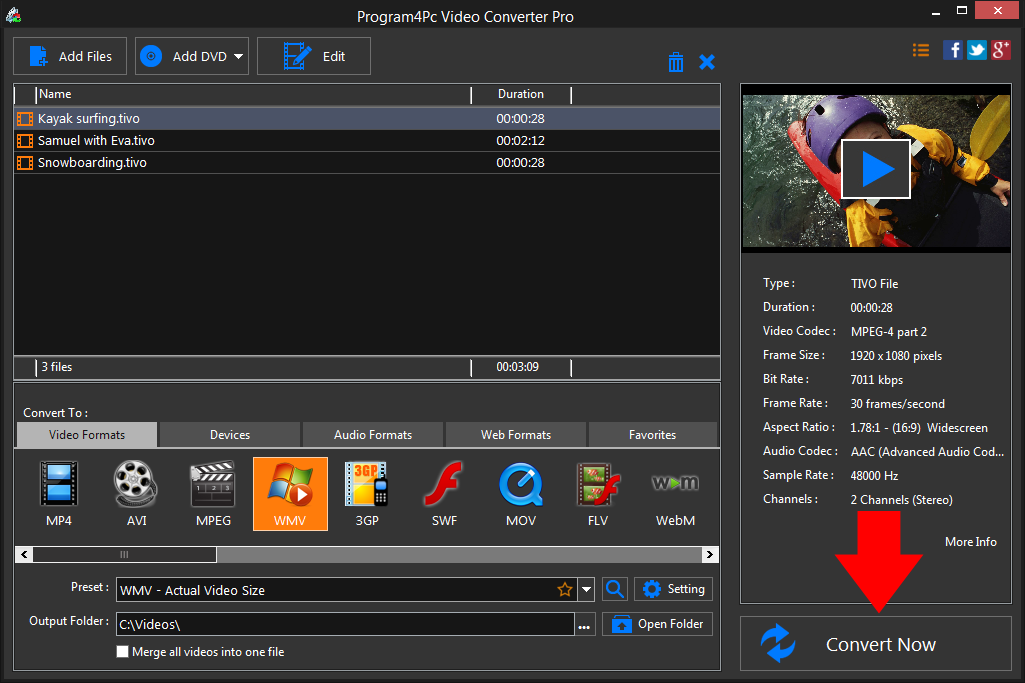Click the total duration 00:03:09 text
The width and height of the screenshot is (1025, 683).
pos(518,367)
